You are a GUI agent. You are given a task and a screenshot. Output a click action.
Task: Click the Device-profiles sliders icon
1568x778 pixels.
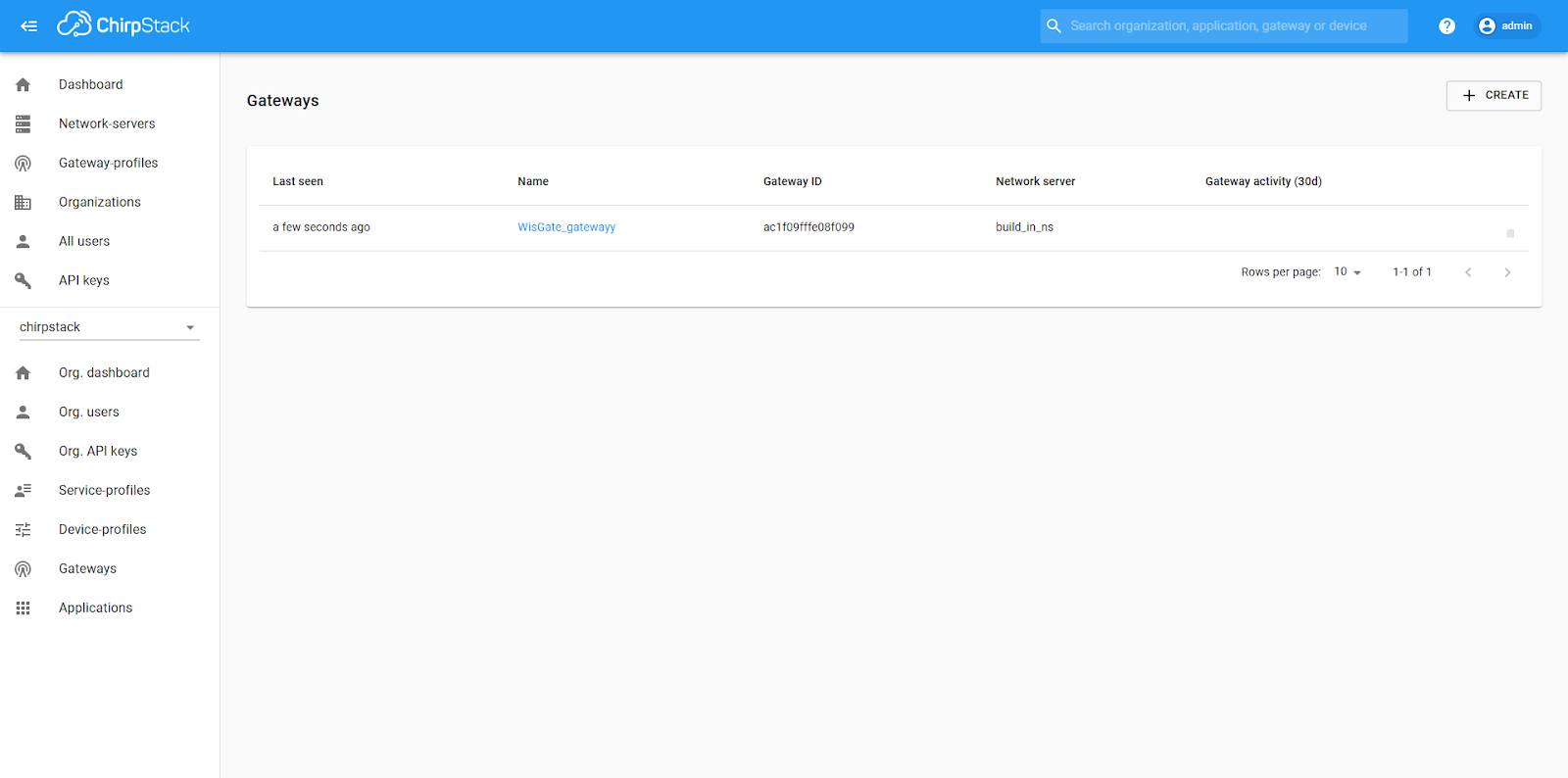click(24, 530)
